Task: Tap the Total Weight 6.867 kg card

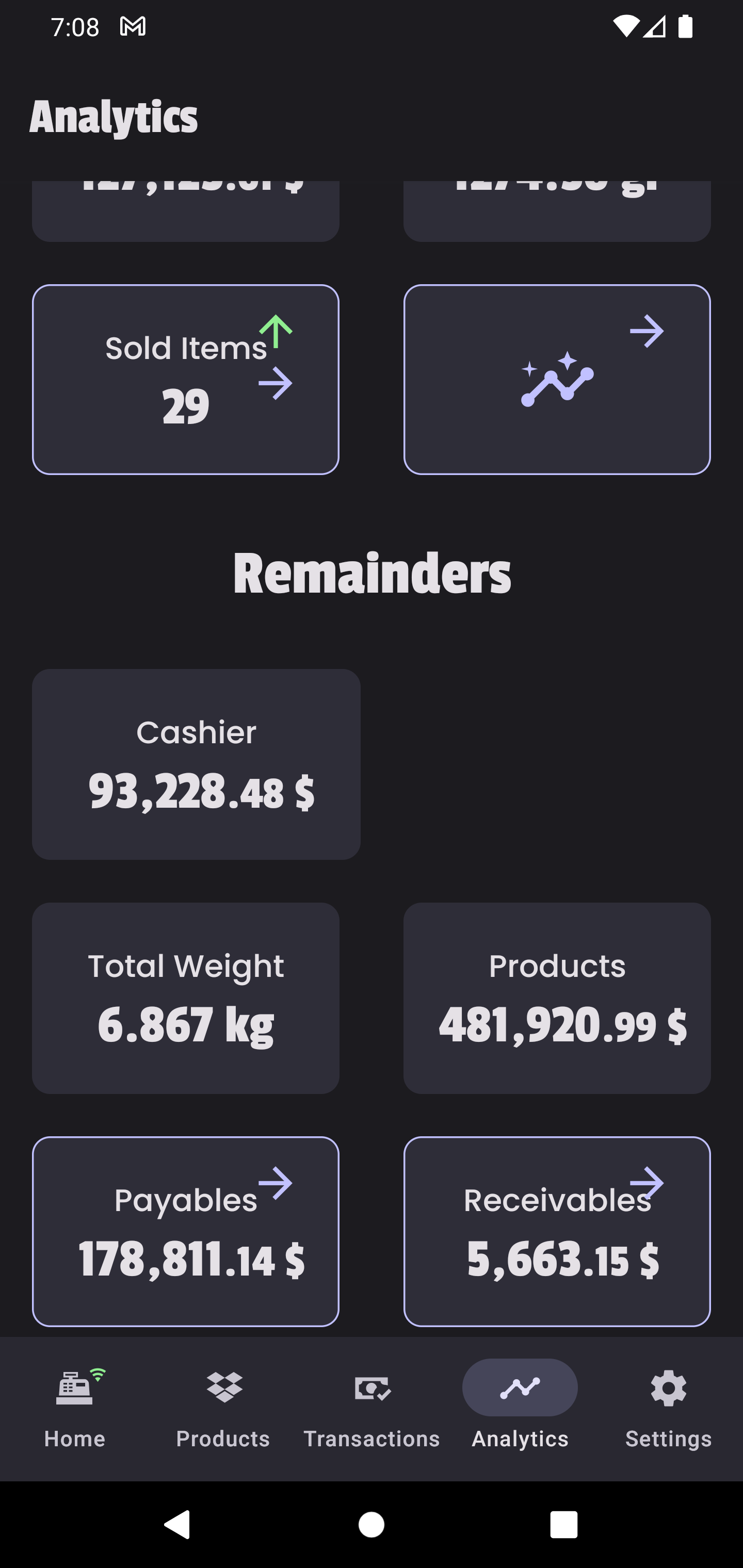Action: 186,998
